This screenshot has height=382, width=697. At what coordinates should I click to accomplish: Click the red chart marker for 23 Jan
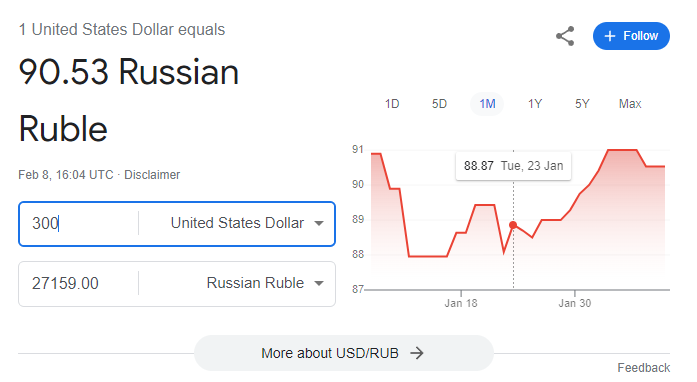coord(513,225)
